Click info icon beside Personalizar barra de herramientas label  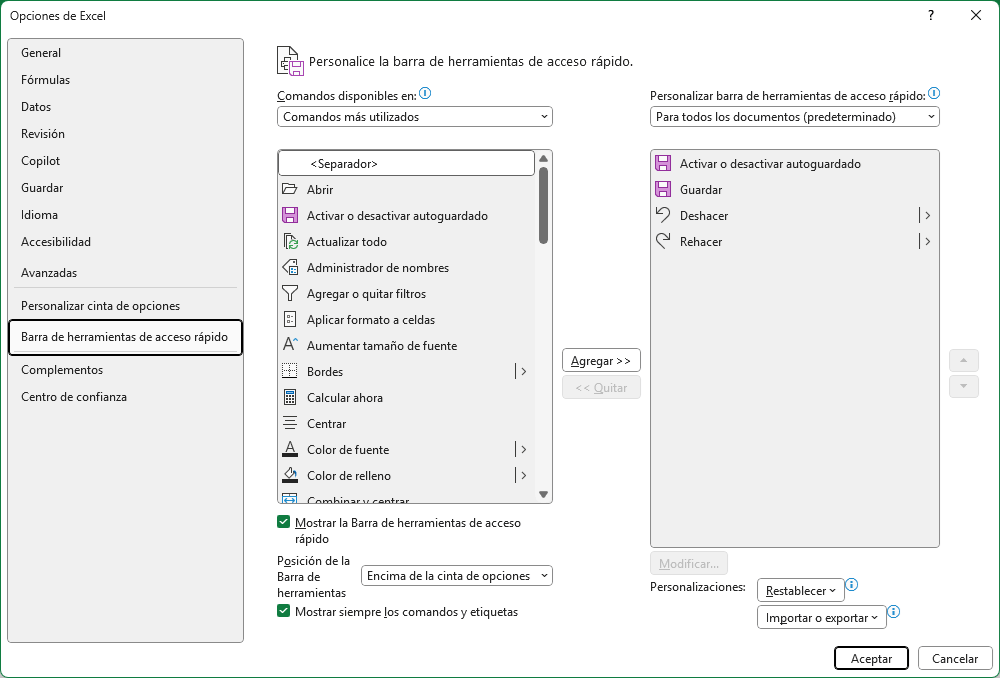[x=934, y=94]
